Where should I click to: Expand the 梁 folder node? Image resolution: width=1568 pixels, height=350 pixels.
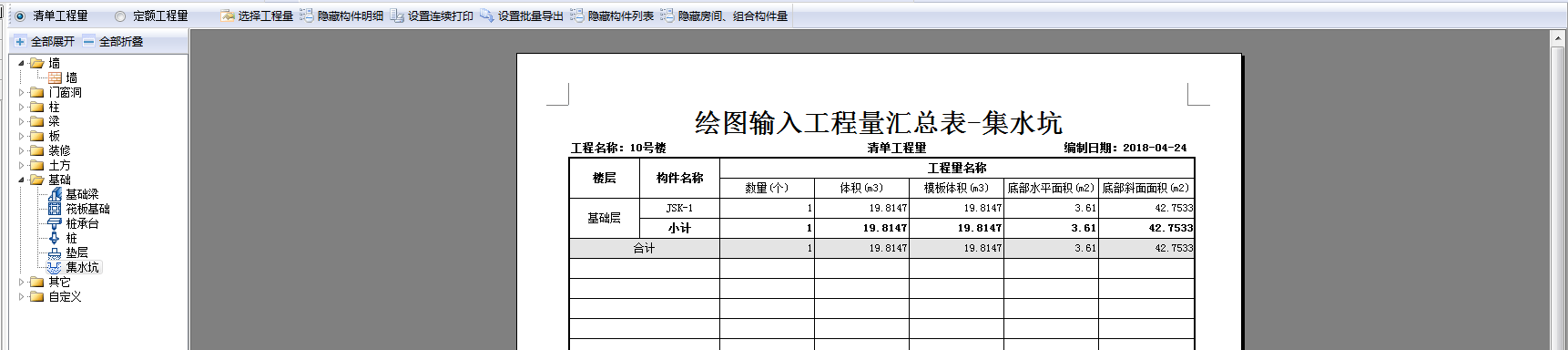pyautogui.click(x=22, y=121)
